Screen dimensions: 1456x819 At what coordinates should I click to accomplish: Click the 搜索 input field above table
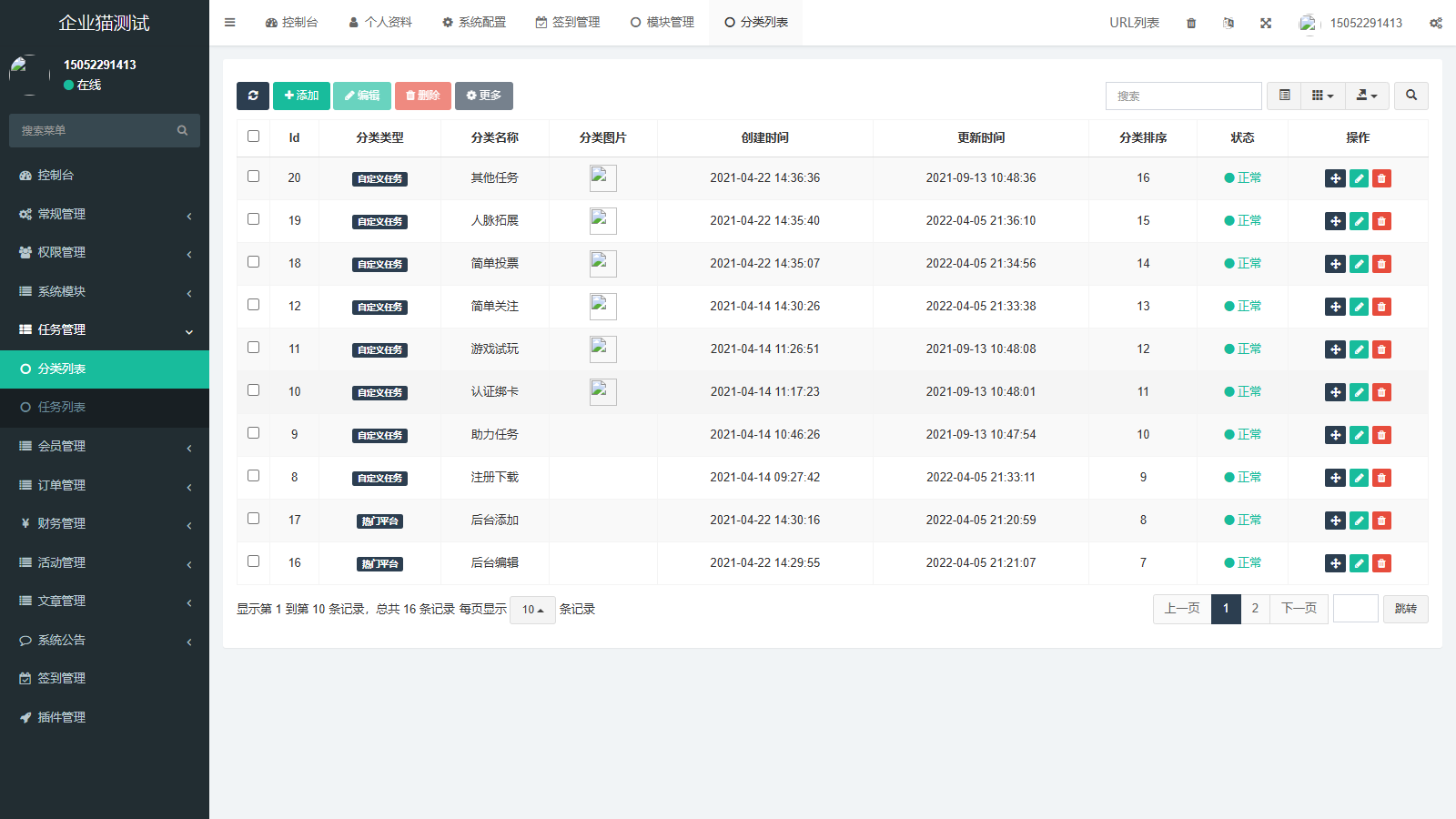[x=1183, y=96]
